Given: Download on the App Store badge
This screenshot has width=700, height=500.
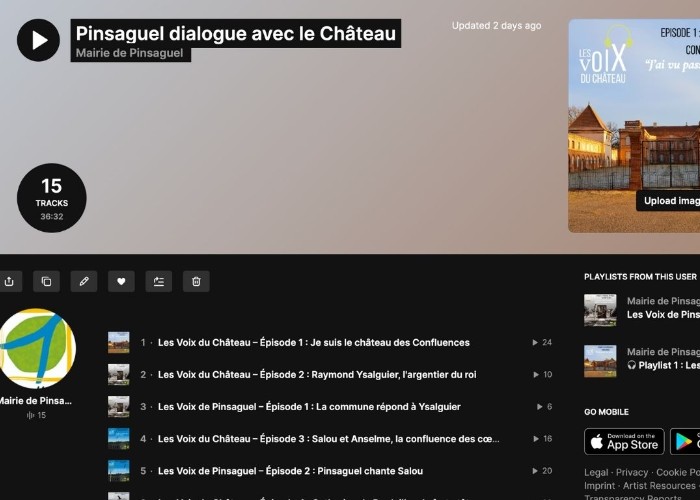Looking at the screenshot, I should (x=624, y=442).
